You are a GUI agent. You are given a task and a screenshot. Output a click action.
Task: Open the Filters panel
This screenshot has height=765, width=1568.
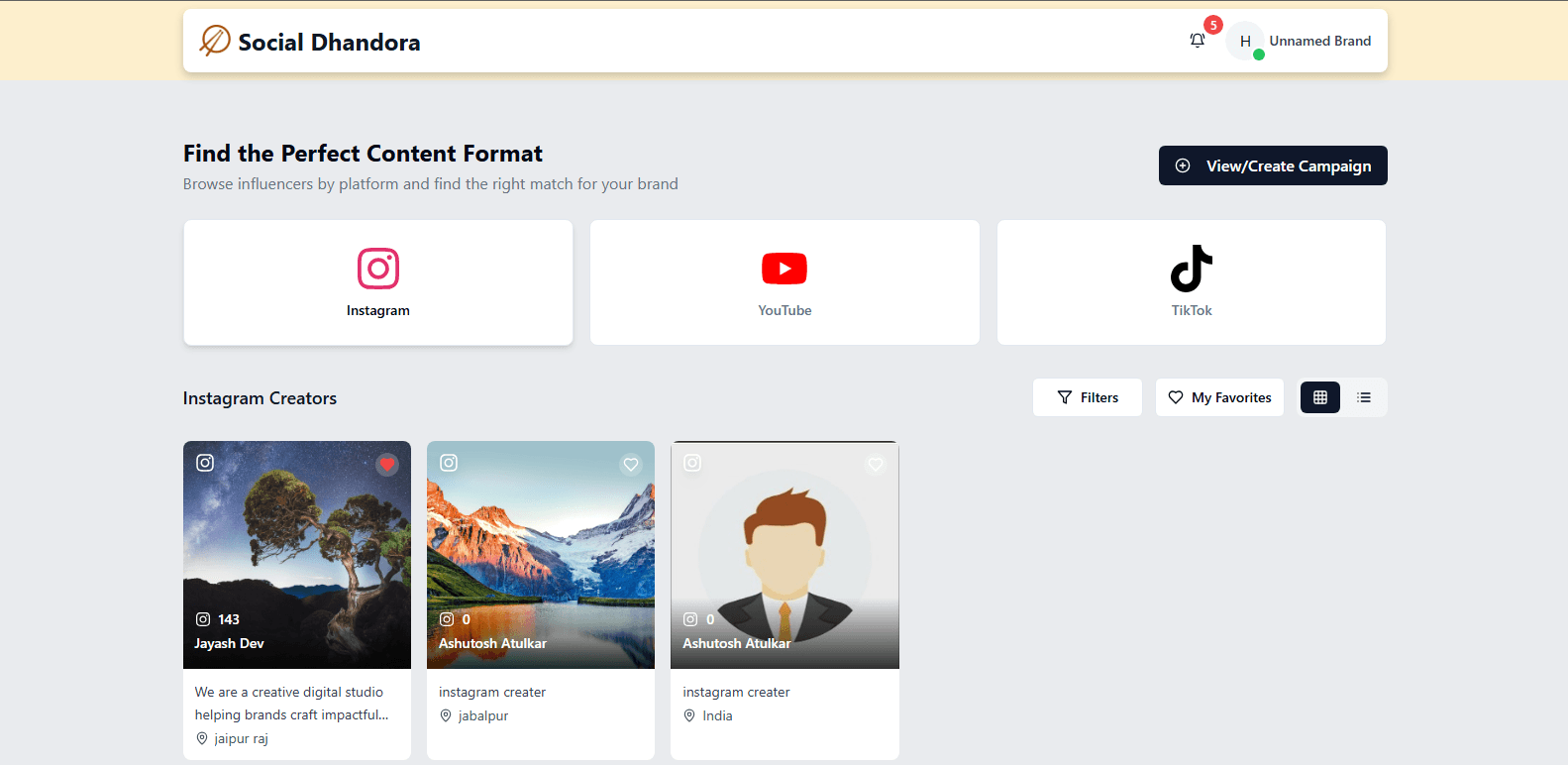pyautogui.click(x=1087, y=397)
